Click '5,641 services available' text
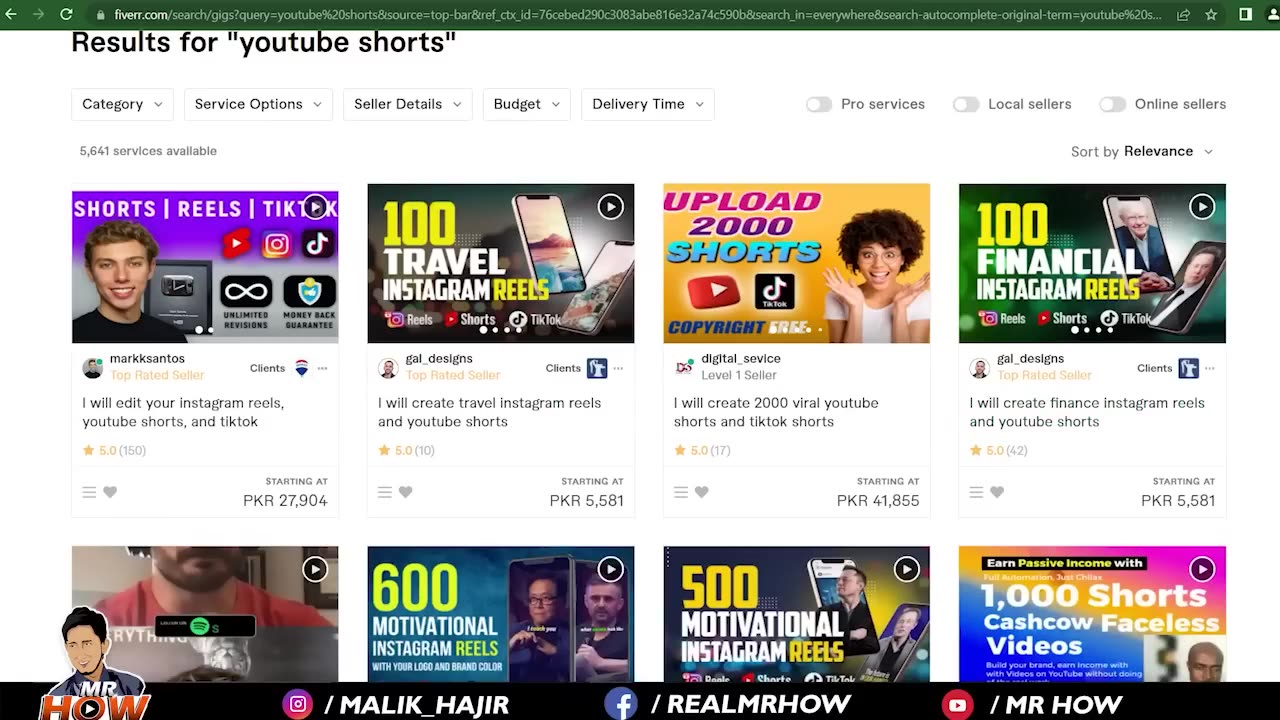Viewport: 1280px width, 720px height. [x=148, y=151]
